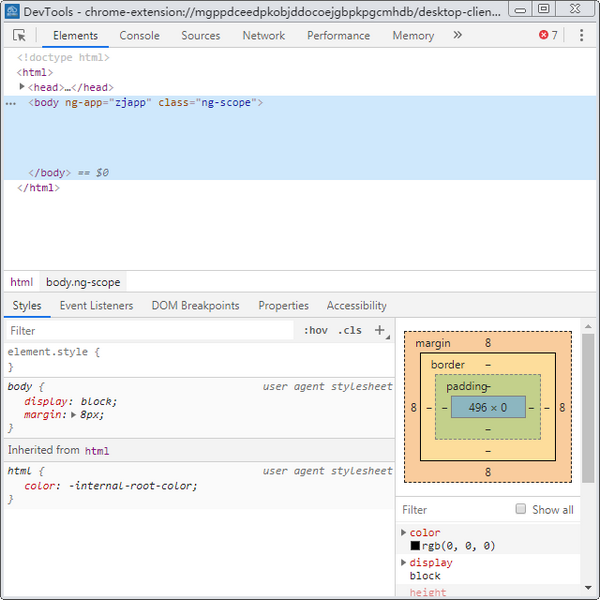Click the ellipsis beside the body element
This screenshot has width=600, height=600.
[10, 103]
